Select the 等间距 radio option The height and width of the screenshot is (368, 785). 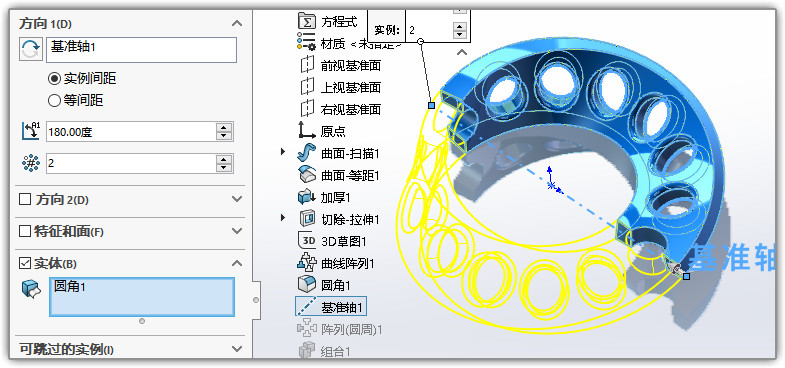54,101
